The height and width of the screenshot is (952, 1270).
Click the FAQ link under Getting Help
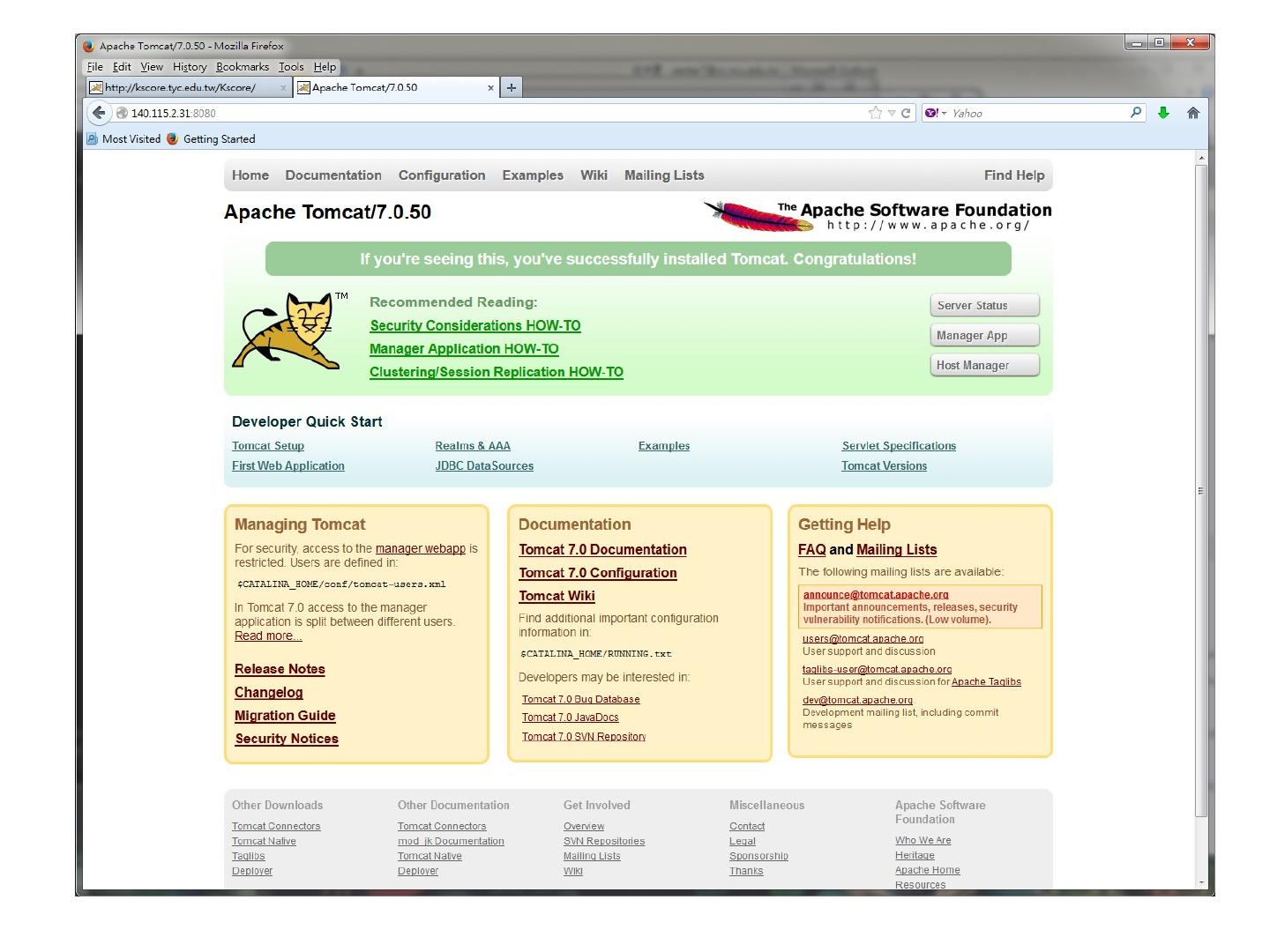[x=812, y=550]
